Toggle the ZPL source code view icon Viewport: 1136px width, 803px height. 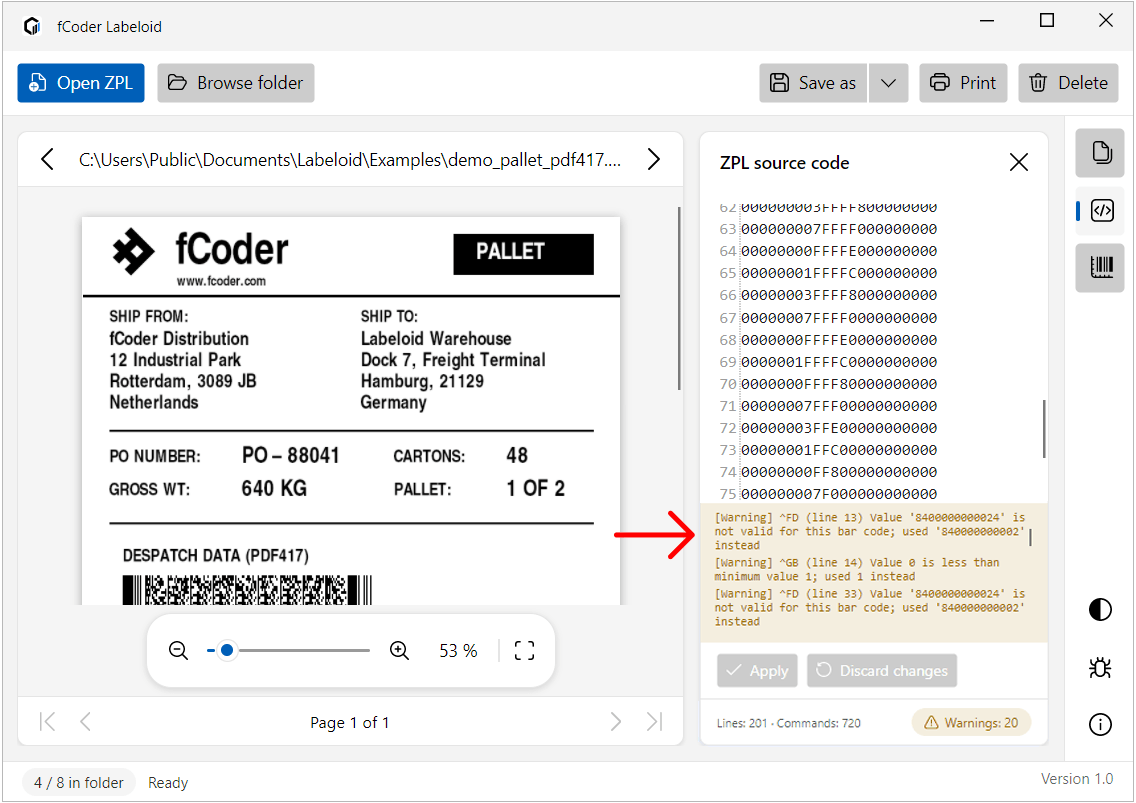(x=1101, y=211)
